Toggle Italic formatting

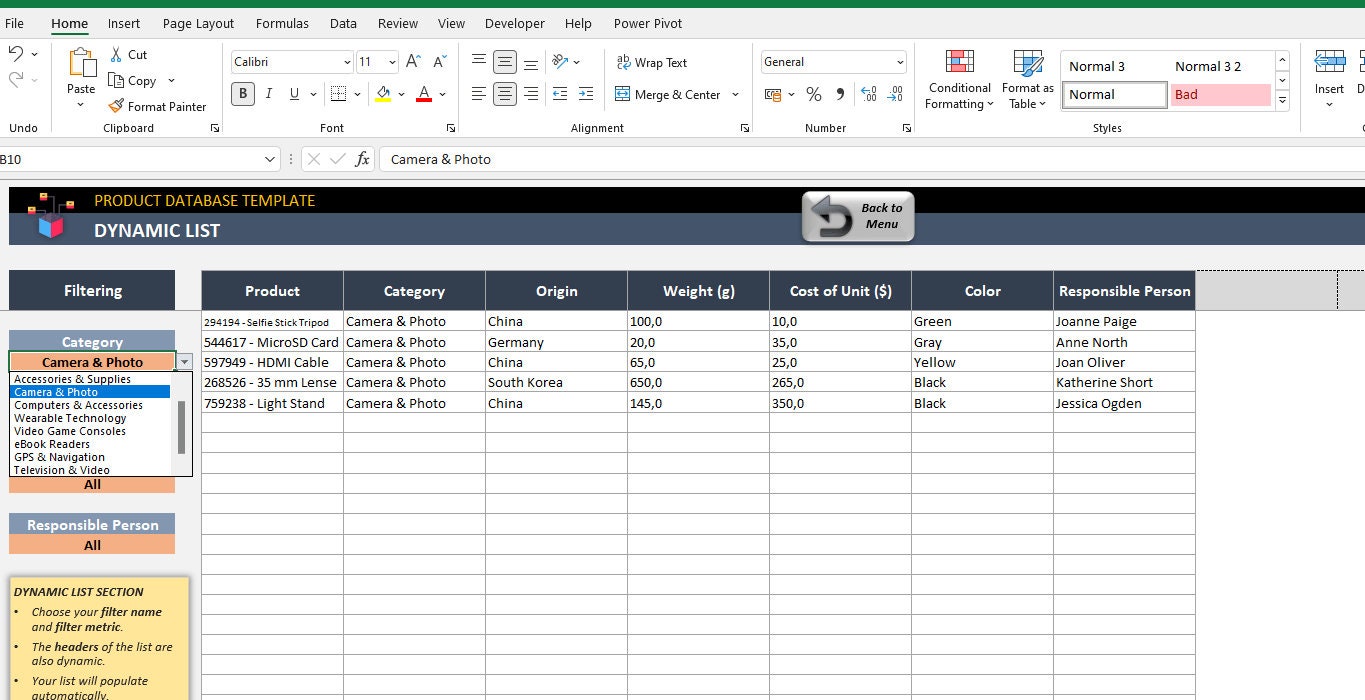(268, 93)
